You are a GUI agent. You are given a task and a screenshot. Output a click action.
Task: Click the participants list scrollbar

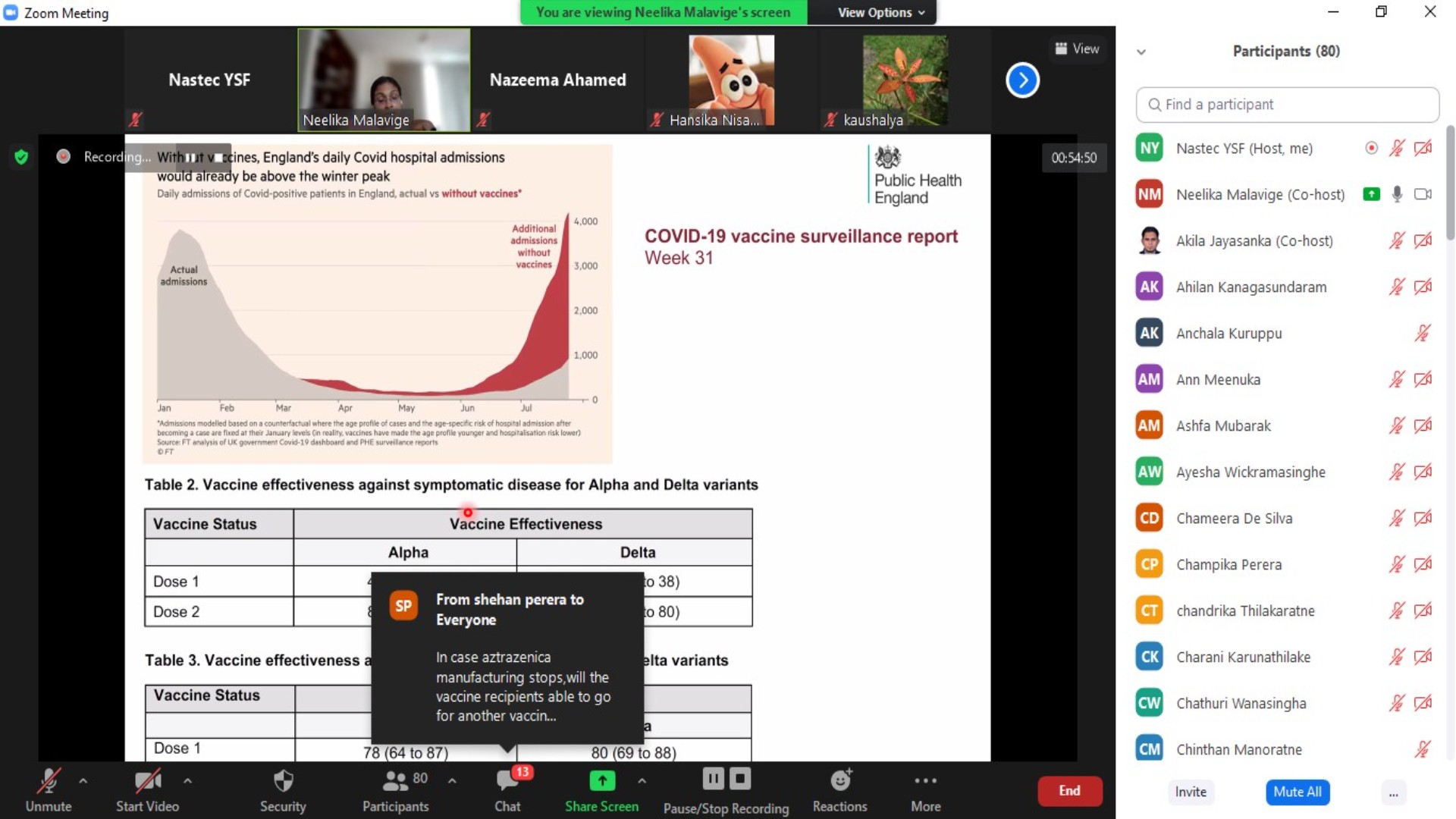[1450, 184]
